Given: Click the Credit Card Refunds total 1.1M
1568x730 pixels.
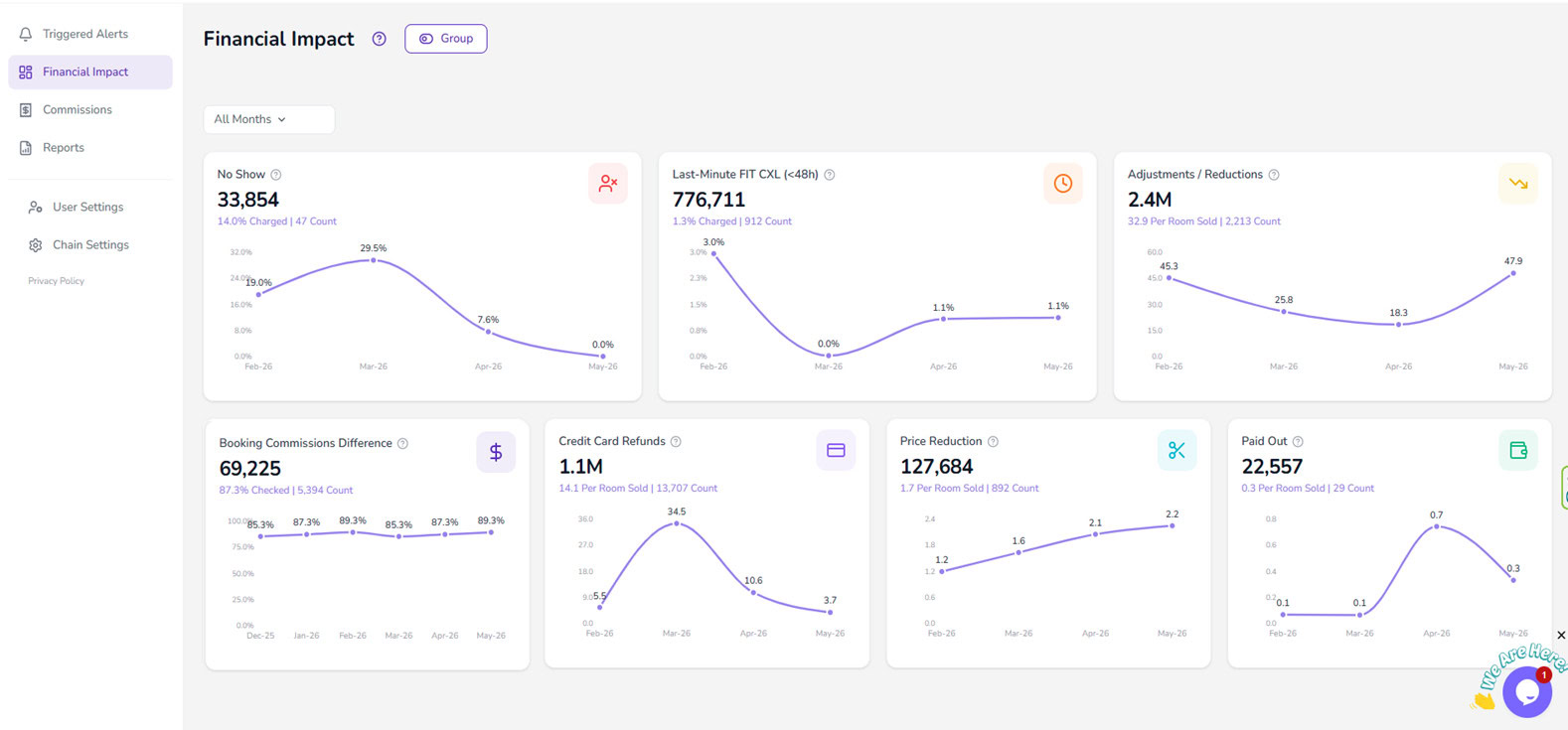Looking at the screenshot, I should [581, 467].
